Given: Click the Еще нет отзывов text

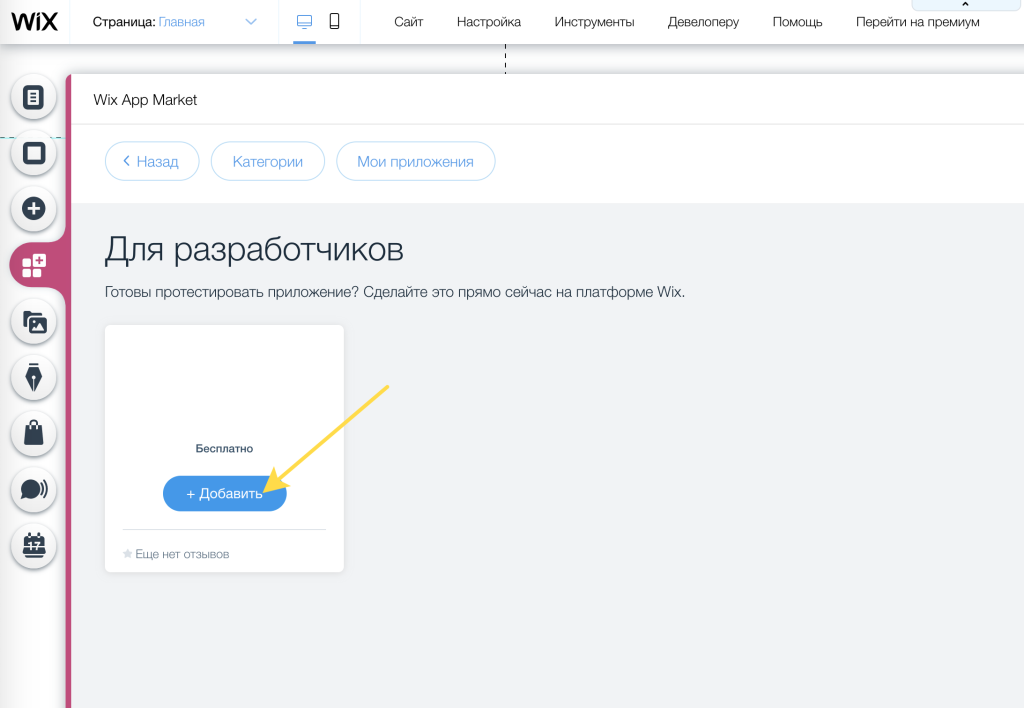Looking at the screenshot, I should pos(182,554).
